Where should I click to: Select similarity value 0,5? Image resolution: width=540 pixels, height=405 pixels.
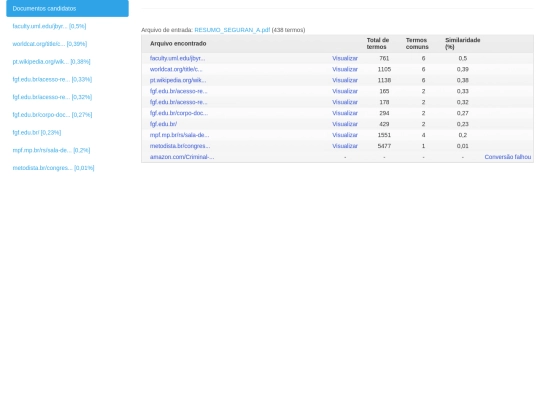point(463,58)
